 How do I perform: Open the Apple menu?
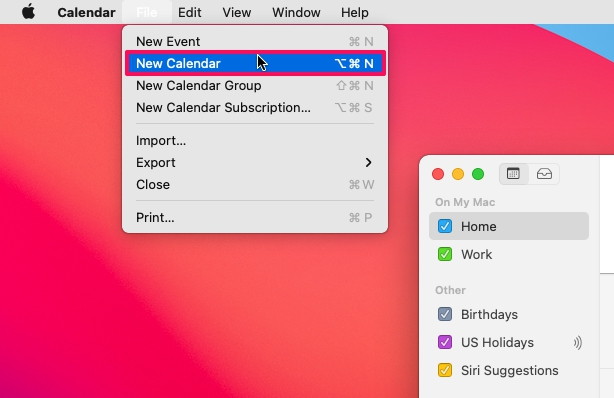(28, 12)
